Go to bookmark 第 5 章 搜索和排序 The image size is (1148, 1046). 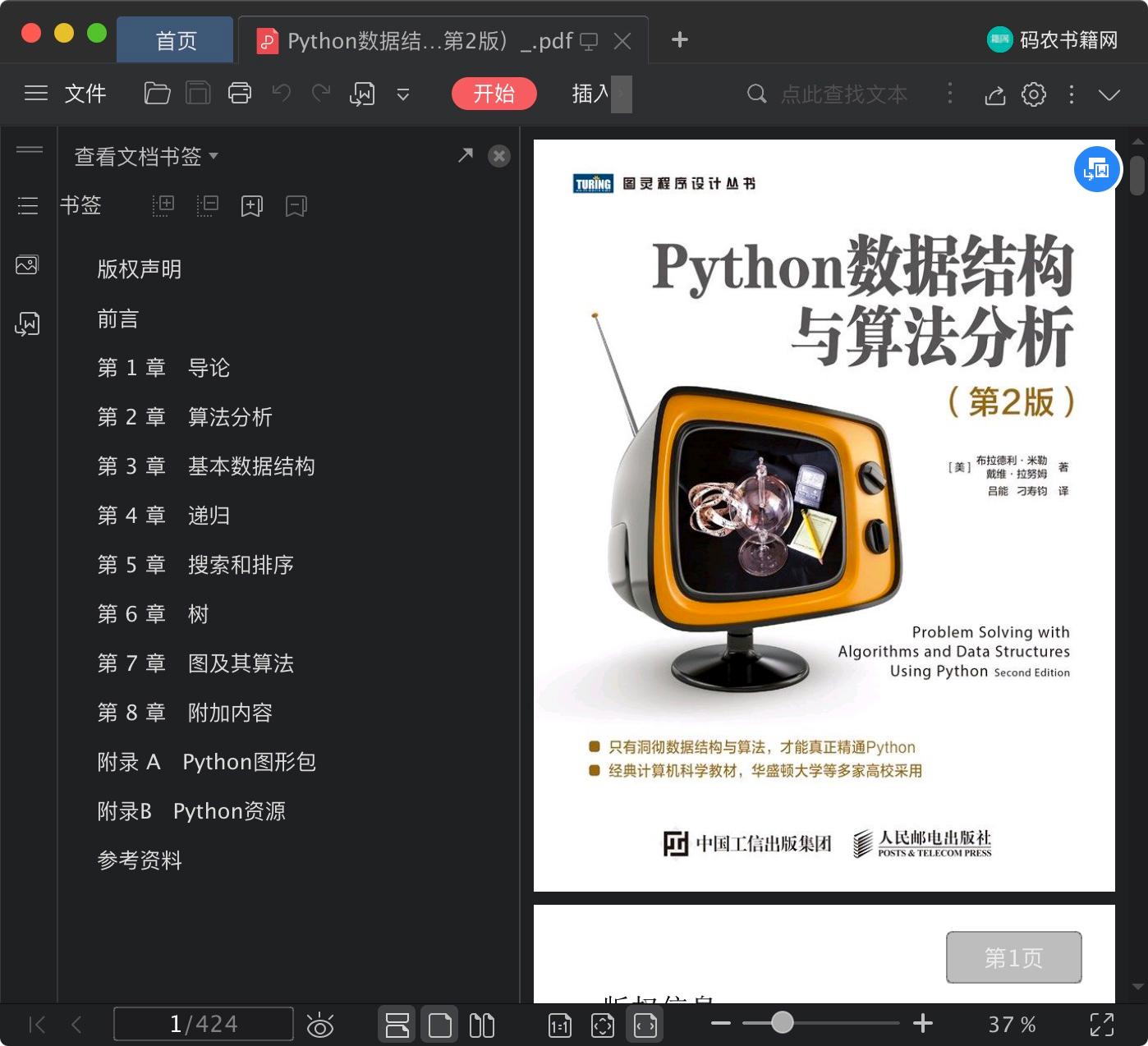click(x=195, y=565)
